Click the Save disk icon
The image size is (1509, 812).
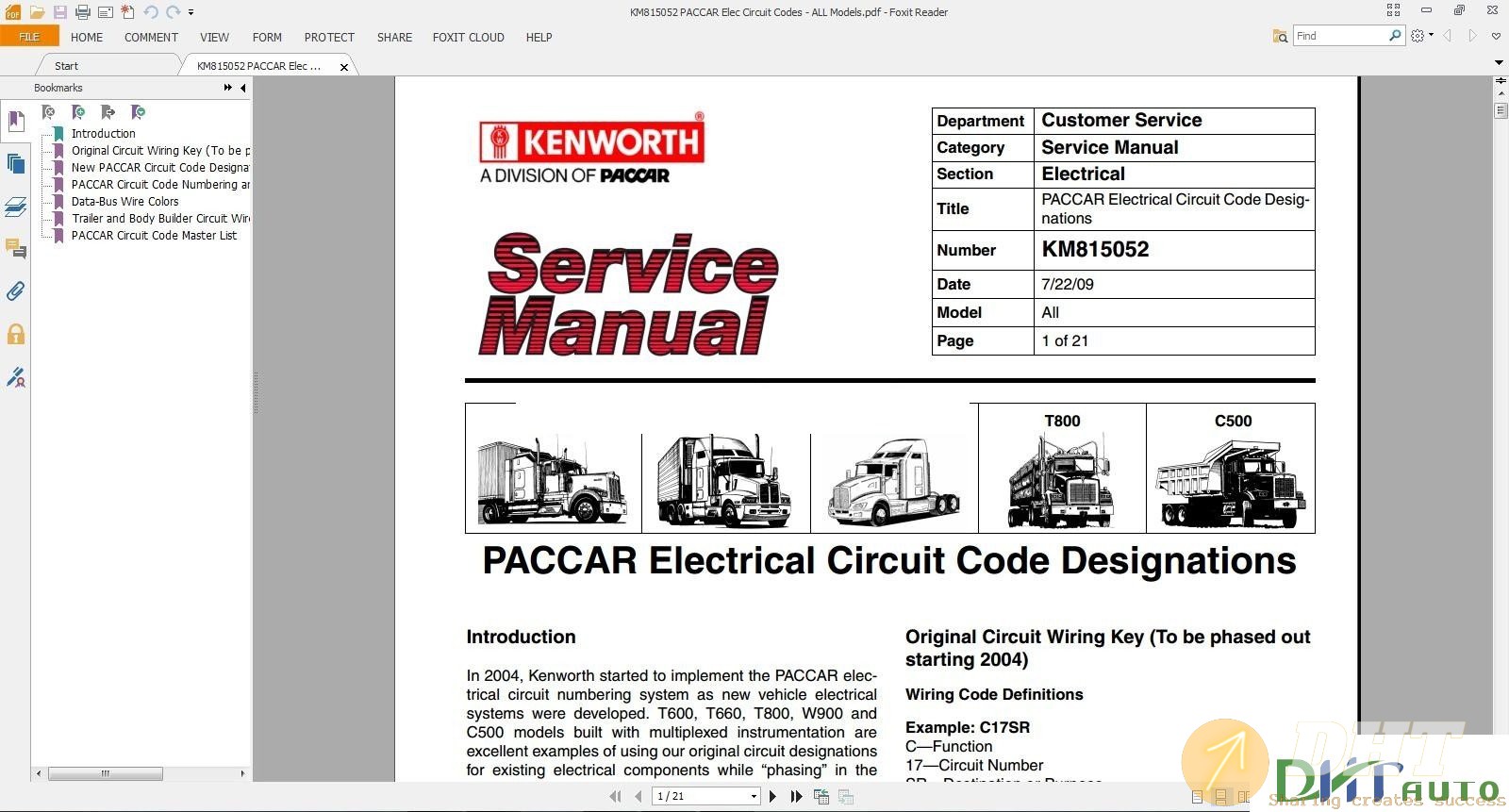pyautogui.click(x=60, y=12)
